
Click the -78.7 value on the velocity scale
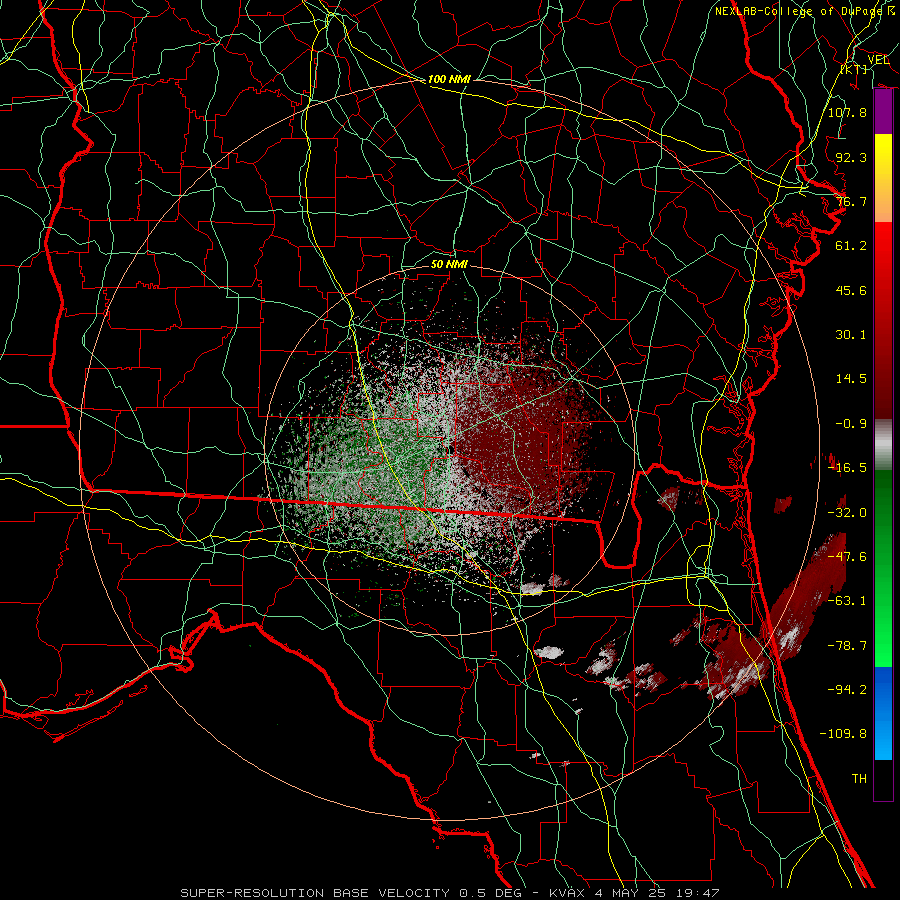[847, 646]
